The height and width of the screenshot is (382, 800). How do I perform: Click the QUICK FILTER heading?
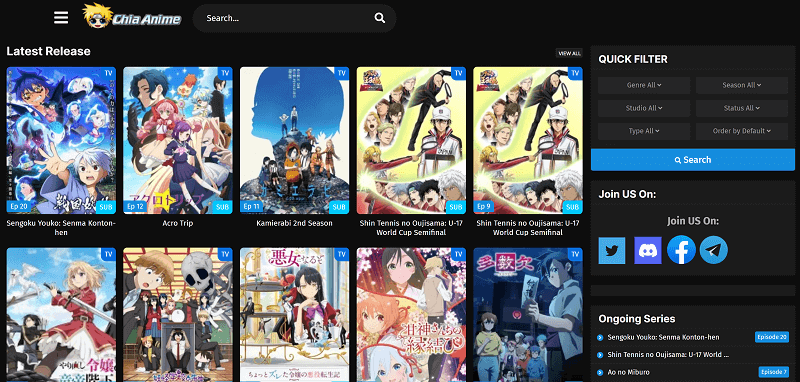633,59
